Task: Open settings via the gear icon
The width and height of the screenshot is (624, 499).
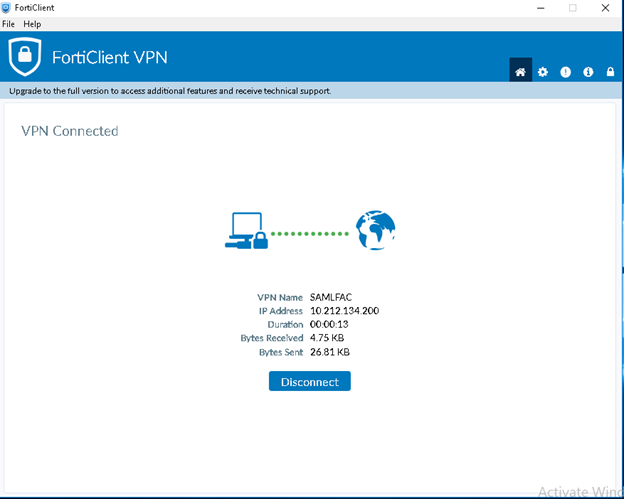Action: click(543, 72)
